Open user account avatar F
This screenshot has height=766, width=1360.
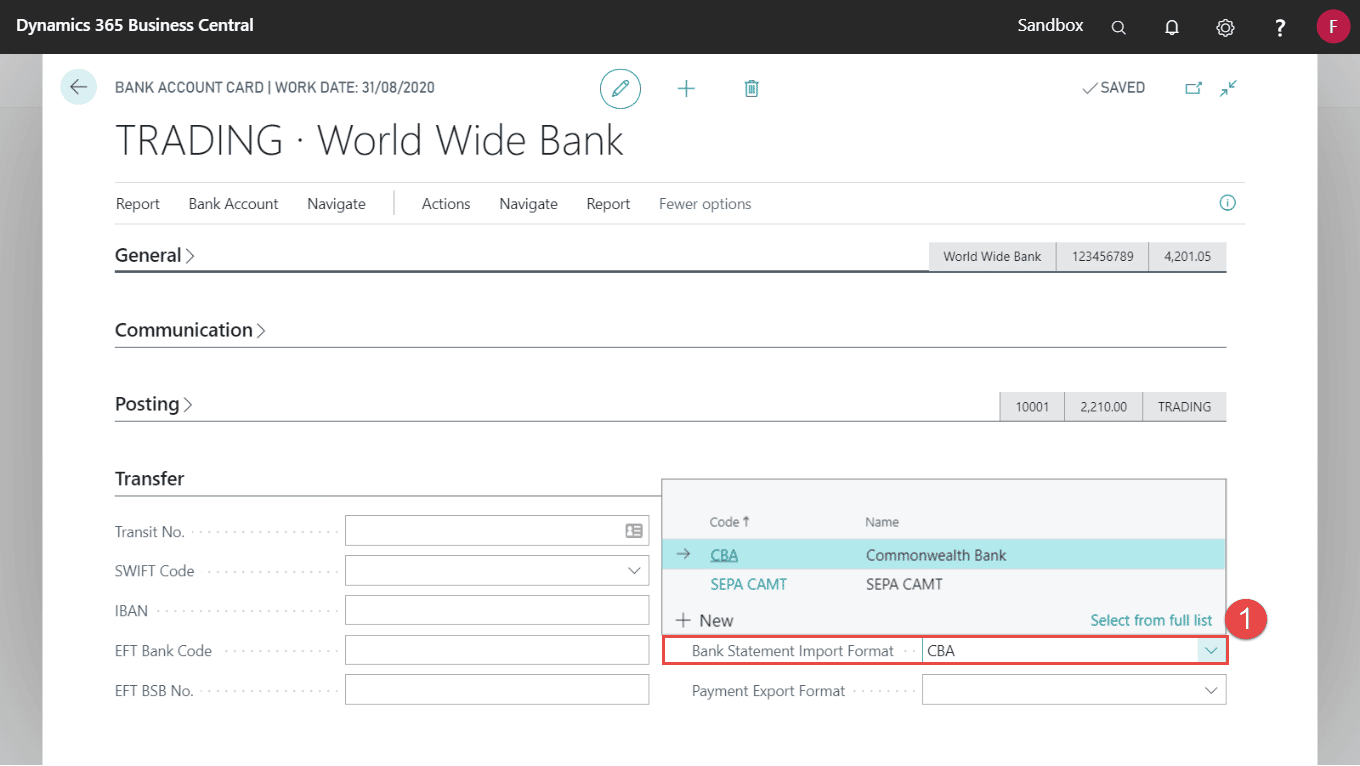pyautogui.click(x=1333, y=26)
